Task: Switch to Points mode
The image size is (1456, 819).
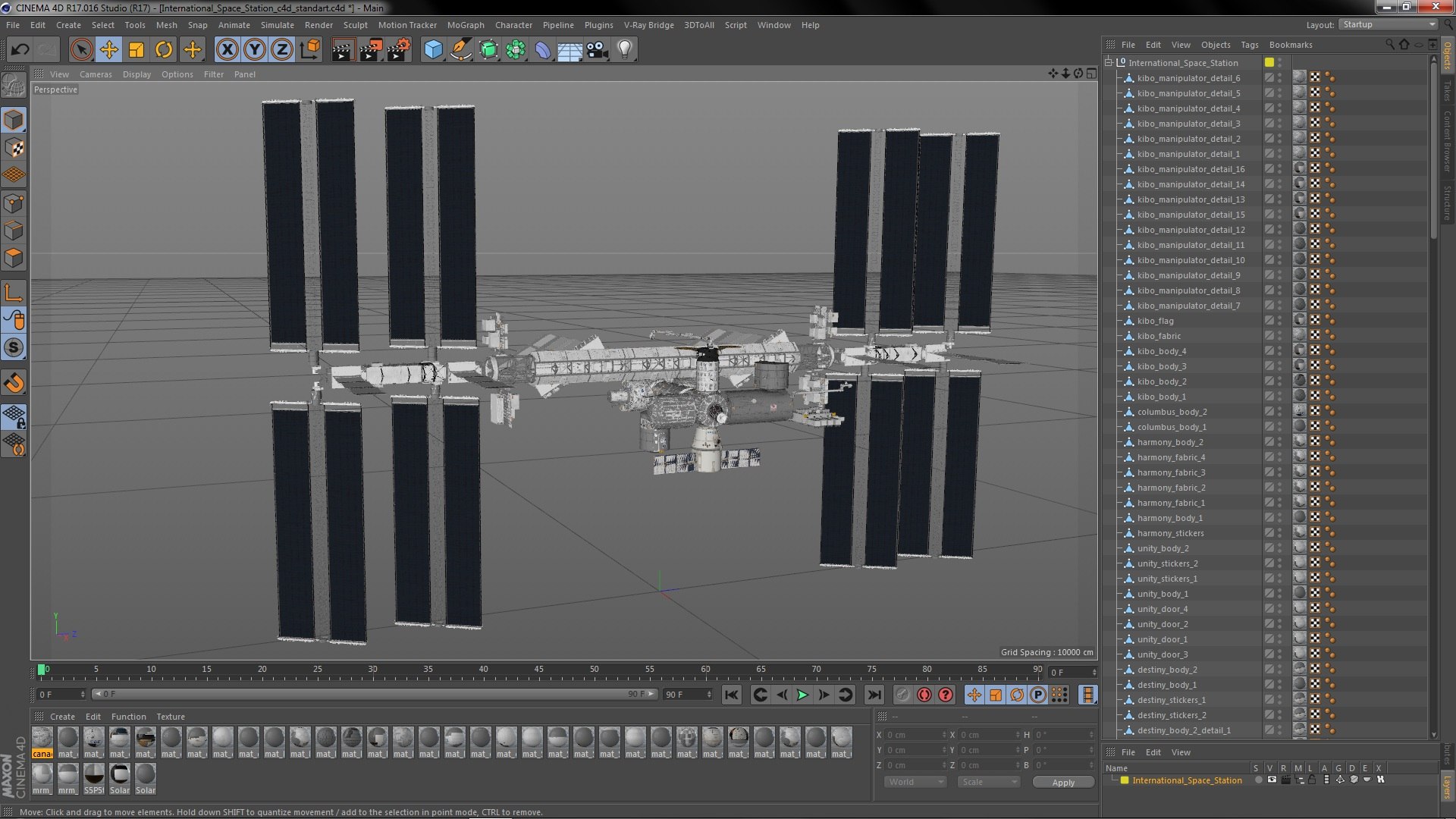Action: point(14,202)
